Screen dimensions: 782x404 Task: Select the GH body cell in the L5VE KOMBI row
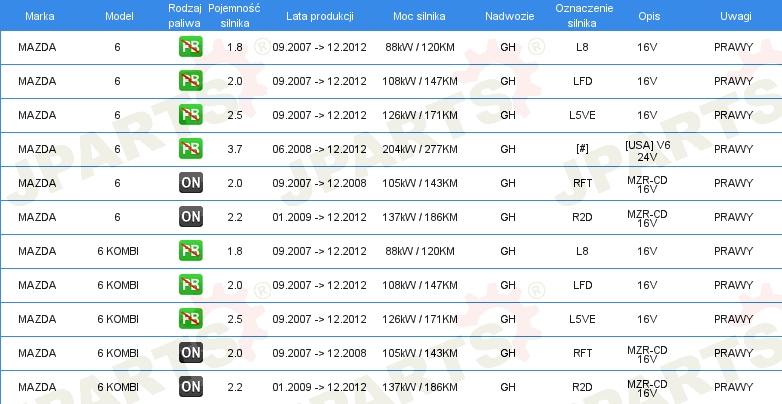[x=508, y=318]
